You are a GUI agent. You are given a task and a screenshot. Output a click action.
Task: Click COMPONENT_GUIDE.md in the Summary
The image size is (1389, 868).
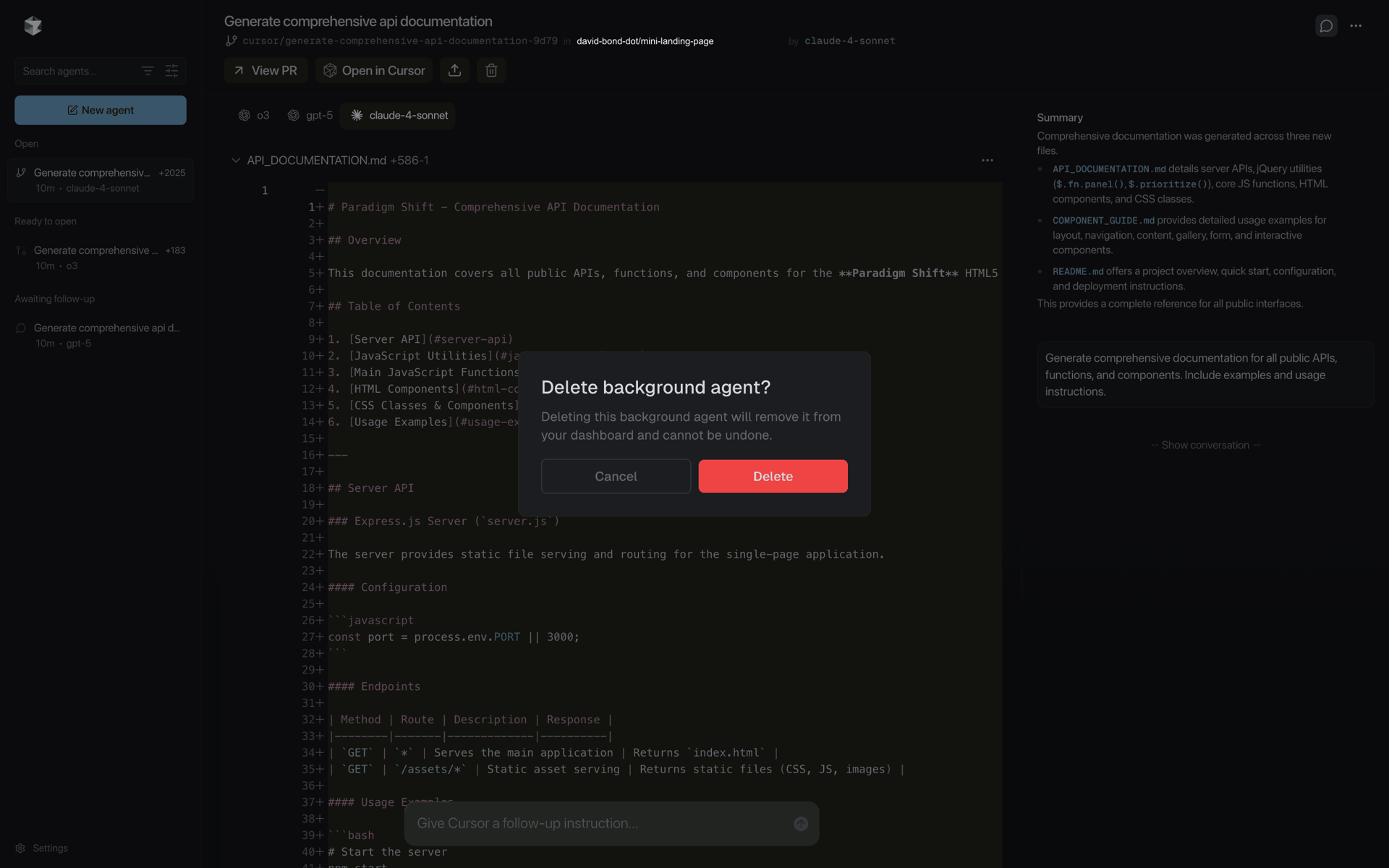(x=1103, y=220)
